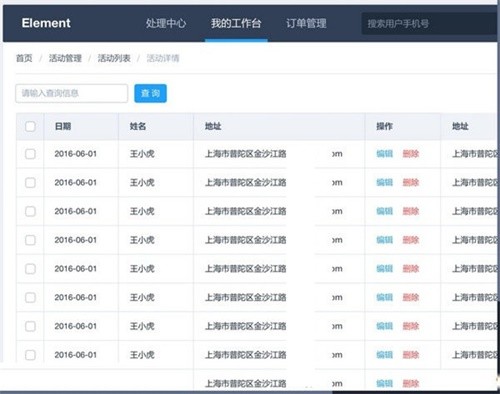The height and width of the screenshot is (394, 500).
Task: Click 删除 in the sixth table row
Action: (x=411, y=297)
